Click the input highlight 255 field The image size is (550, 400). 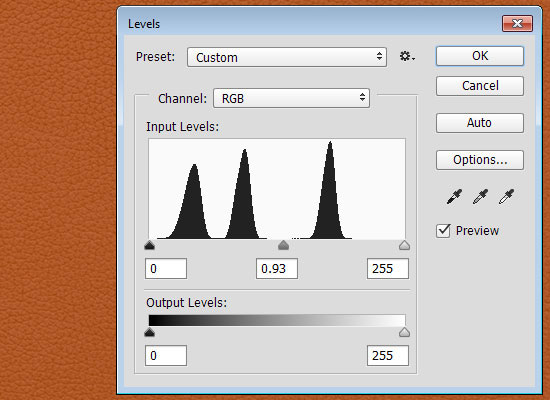pyautogui.click(x=388, y=269)
